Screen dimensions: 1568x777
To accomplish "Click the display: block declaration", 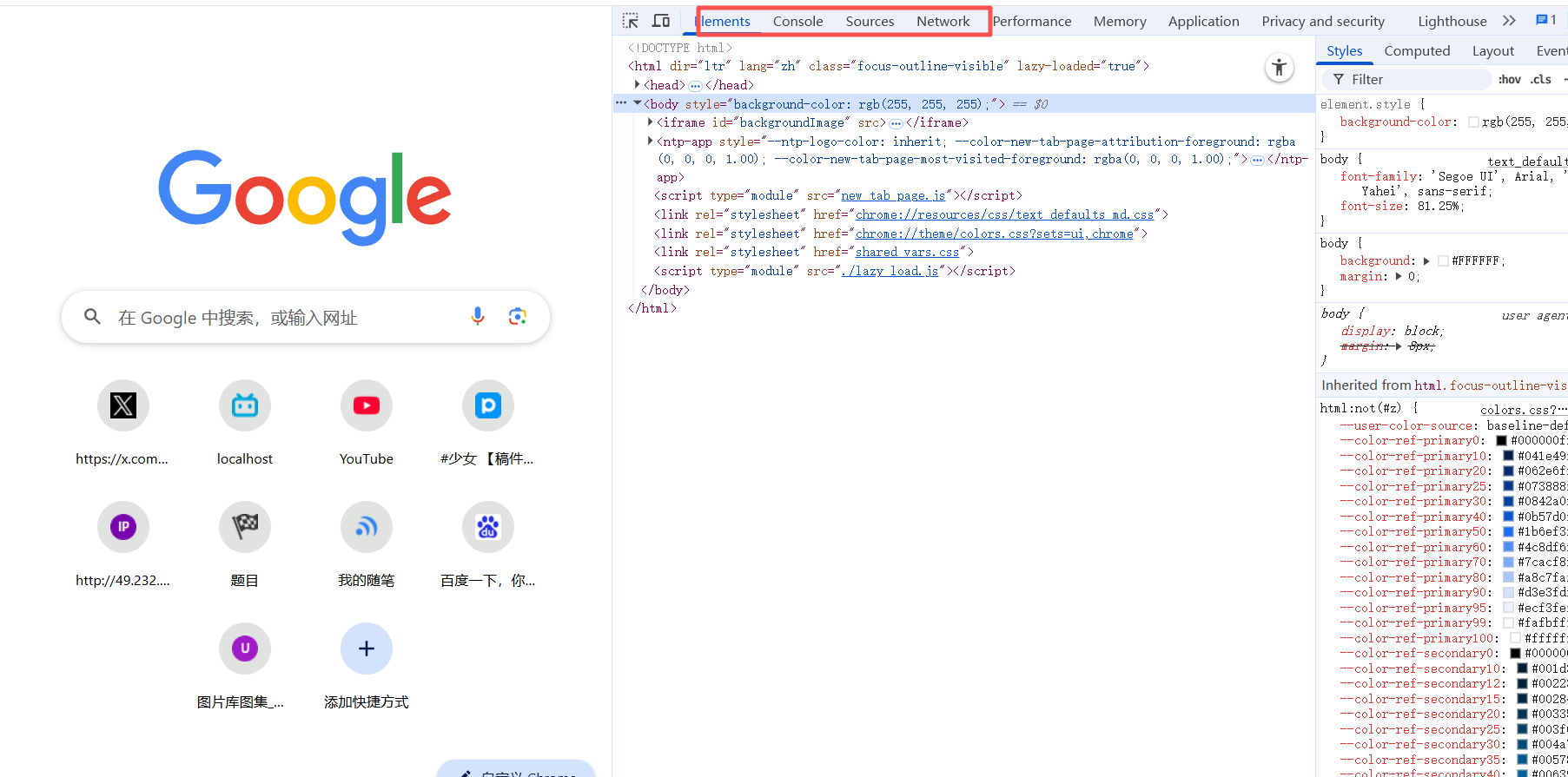I will (x=1392, y=331).
